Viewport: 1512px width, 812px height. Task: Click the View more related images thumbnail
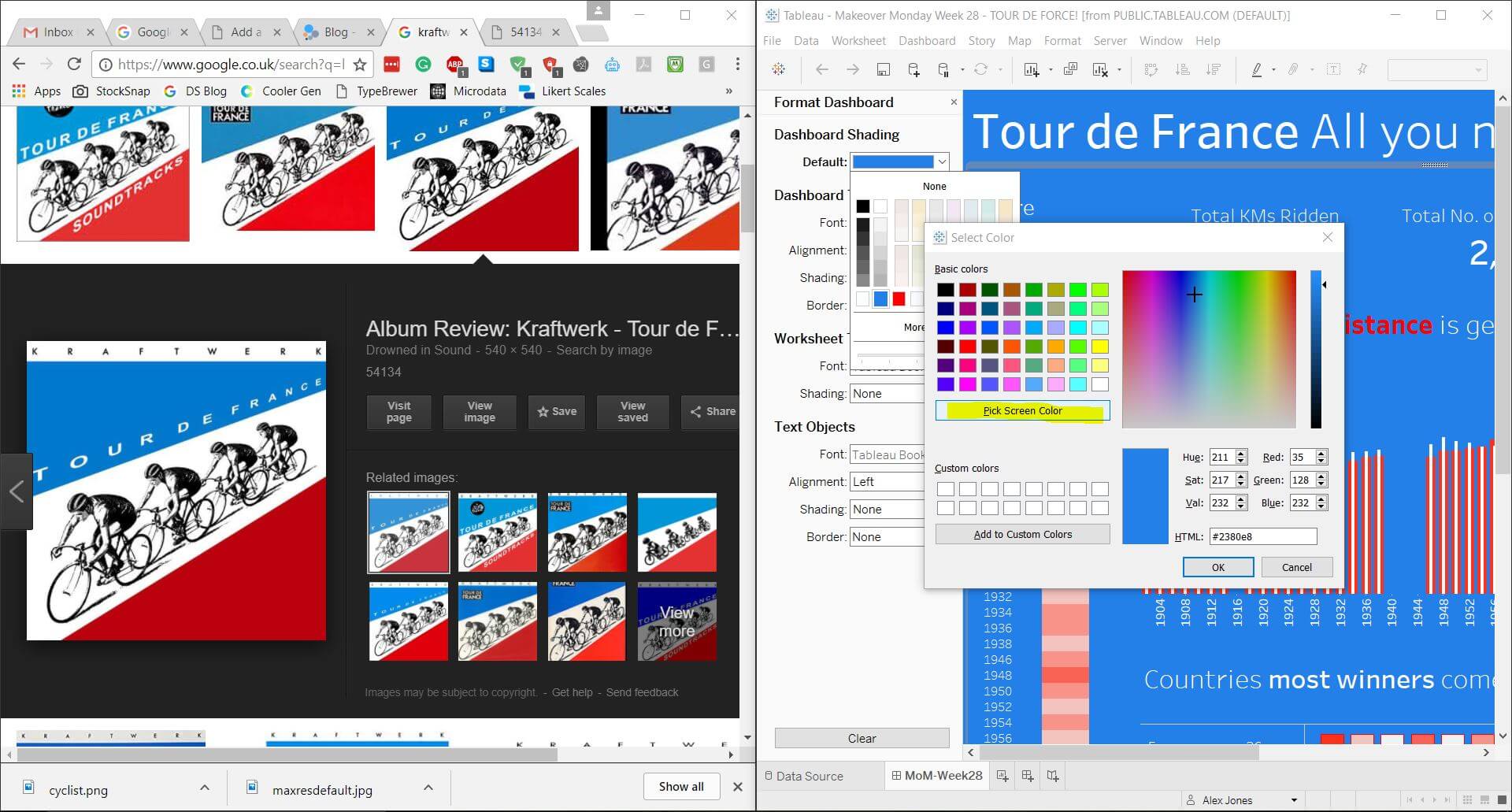pos(676,621)
